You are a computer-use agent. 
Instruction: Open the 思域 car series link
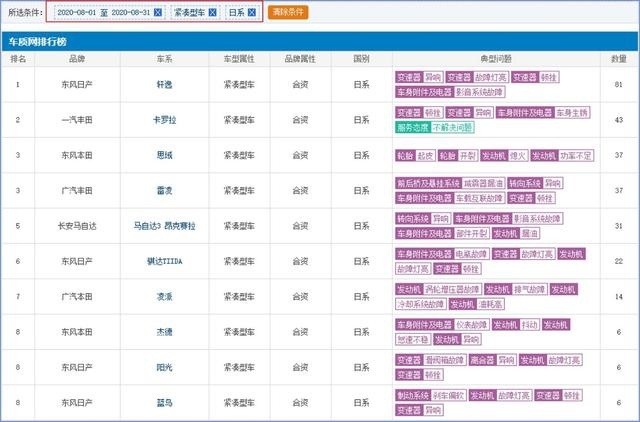click(x=164, y=155)
